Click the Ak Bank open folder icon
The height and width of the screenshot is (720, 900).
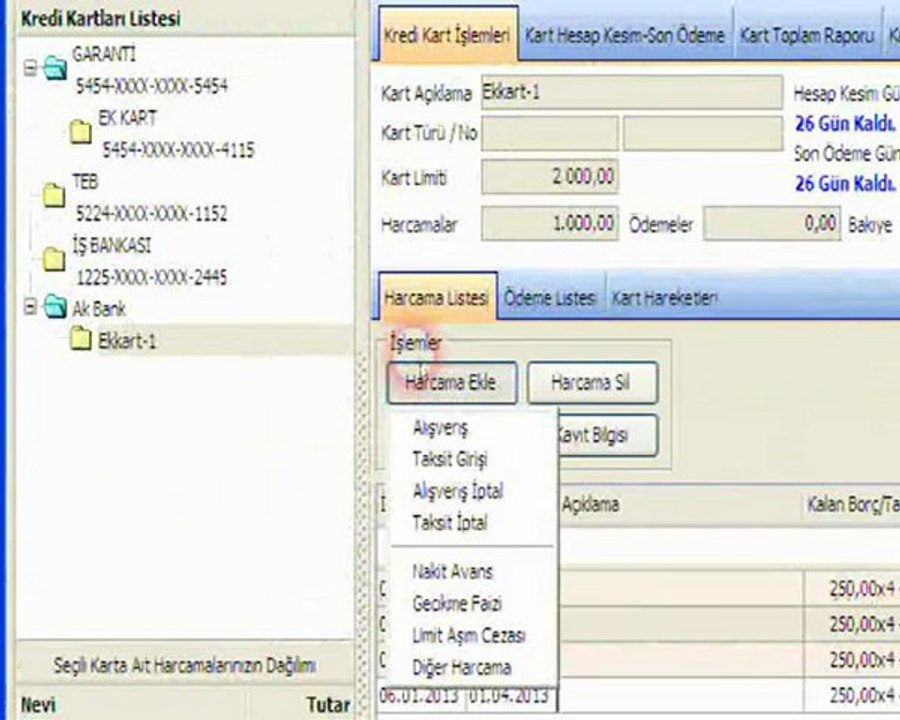55,307
